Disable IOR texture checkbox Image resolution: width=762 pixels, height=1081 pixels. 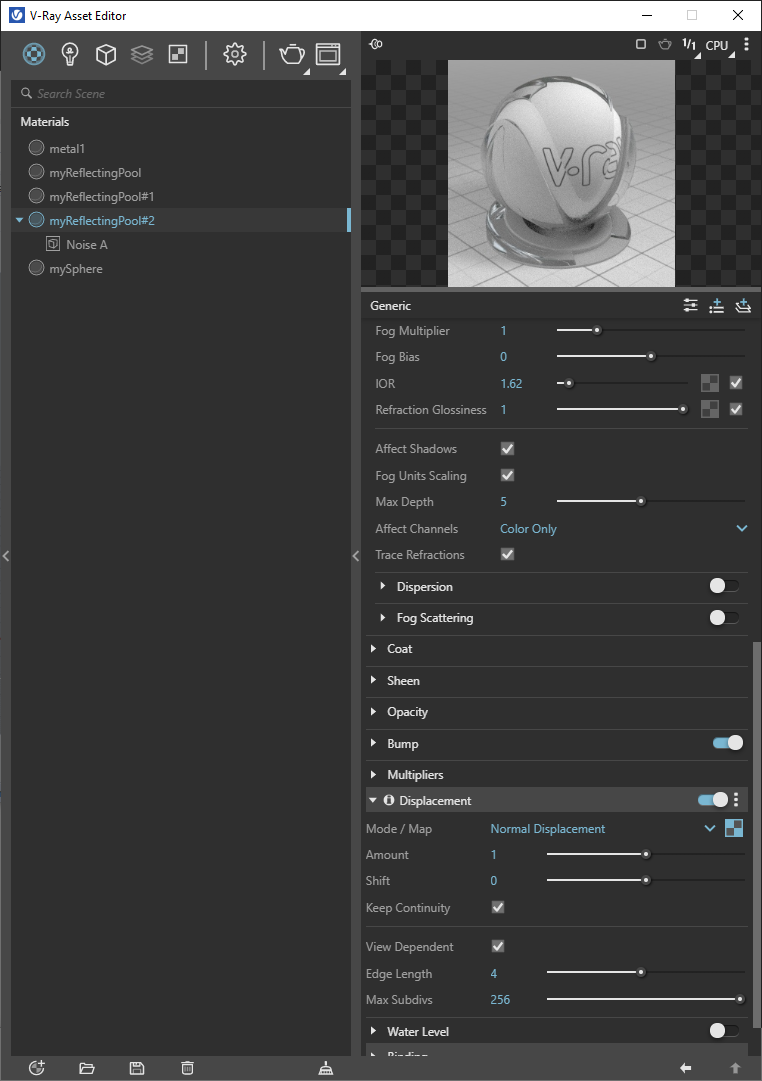pos(736,383)
